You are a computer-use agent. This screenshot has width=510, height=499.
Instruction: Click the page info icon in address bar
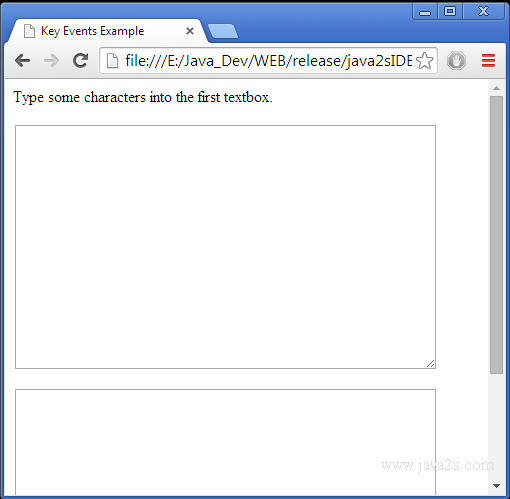tap(112, 61)
